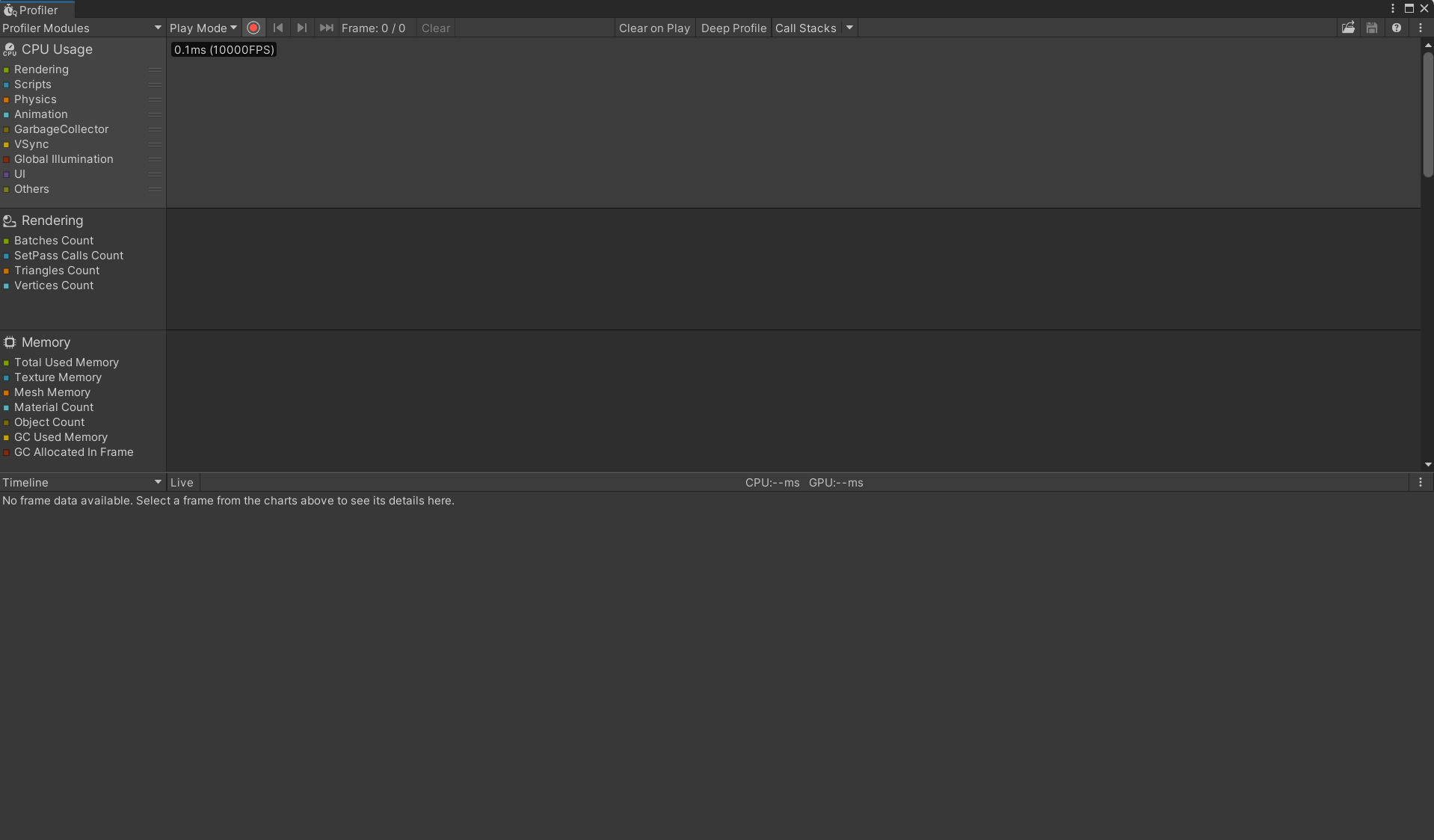Enable Deep Profile mode
The width and height of the screenshot is (1434, 840).
coord(733,28)
